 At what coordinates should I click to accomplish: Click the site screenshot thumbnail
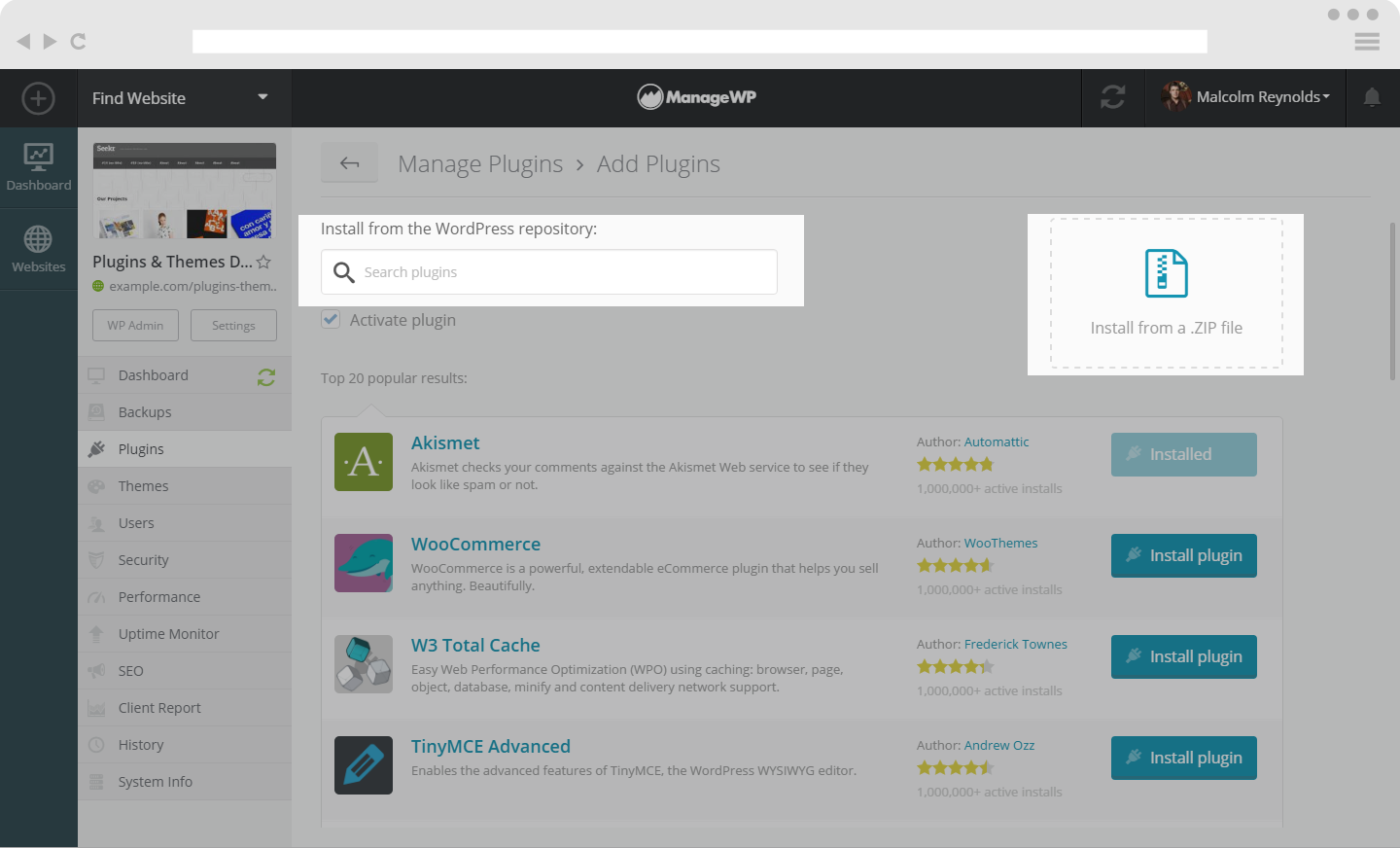pos(185,191)
